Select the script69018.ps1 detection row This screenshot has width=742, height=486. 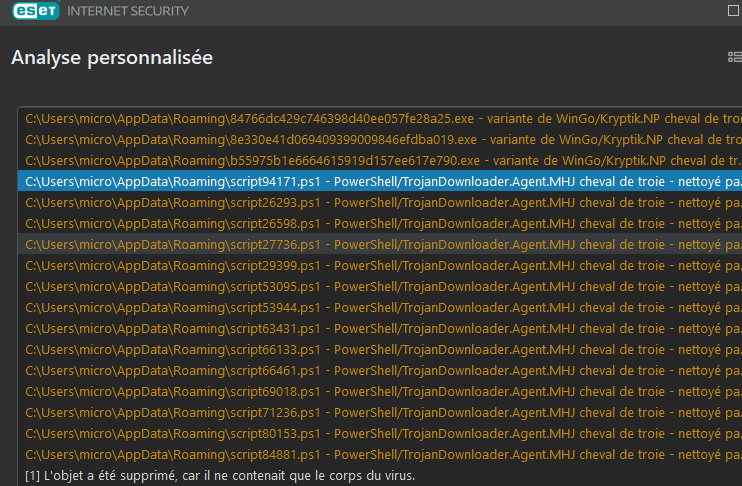pos(380,391)
